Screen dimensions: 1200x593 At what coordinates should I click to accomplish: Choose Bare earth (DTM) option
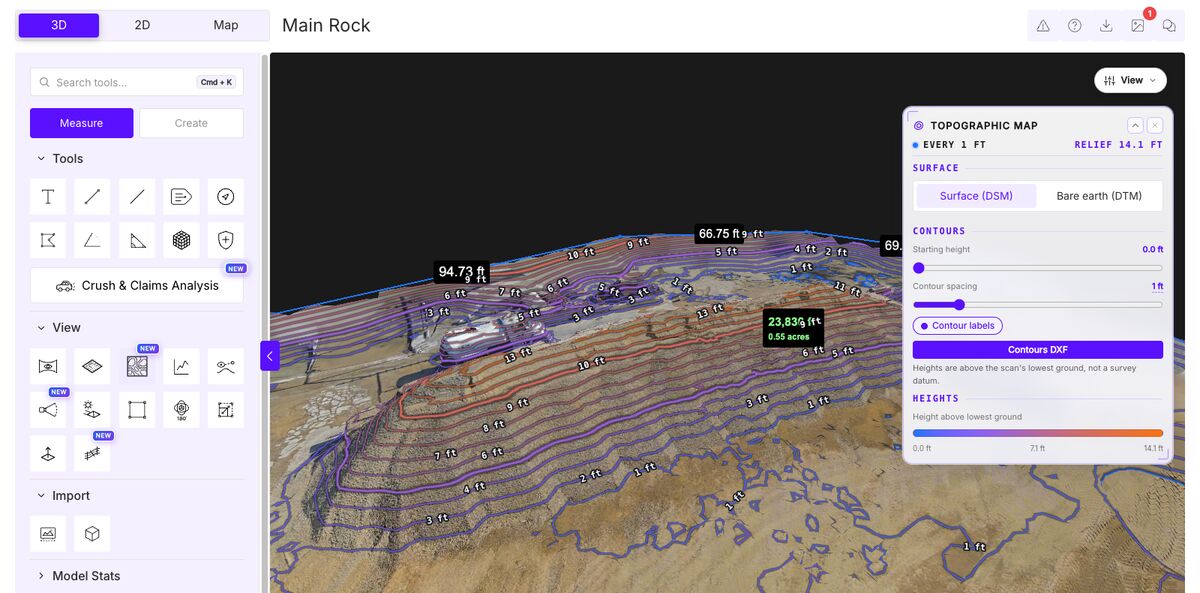click(x=1099, y=196)
